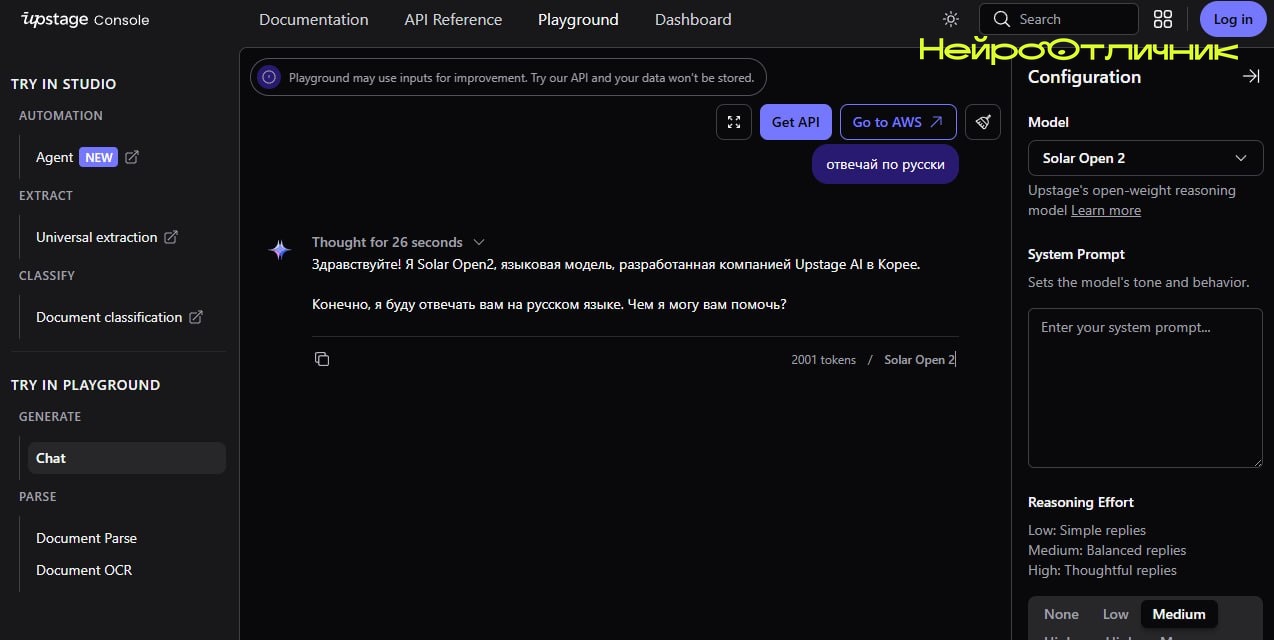Open Universal extraction in studio

click(x=96, y=237)
